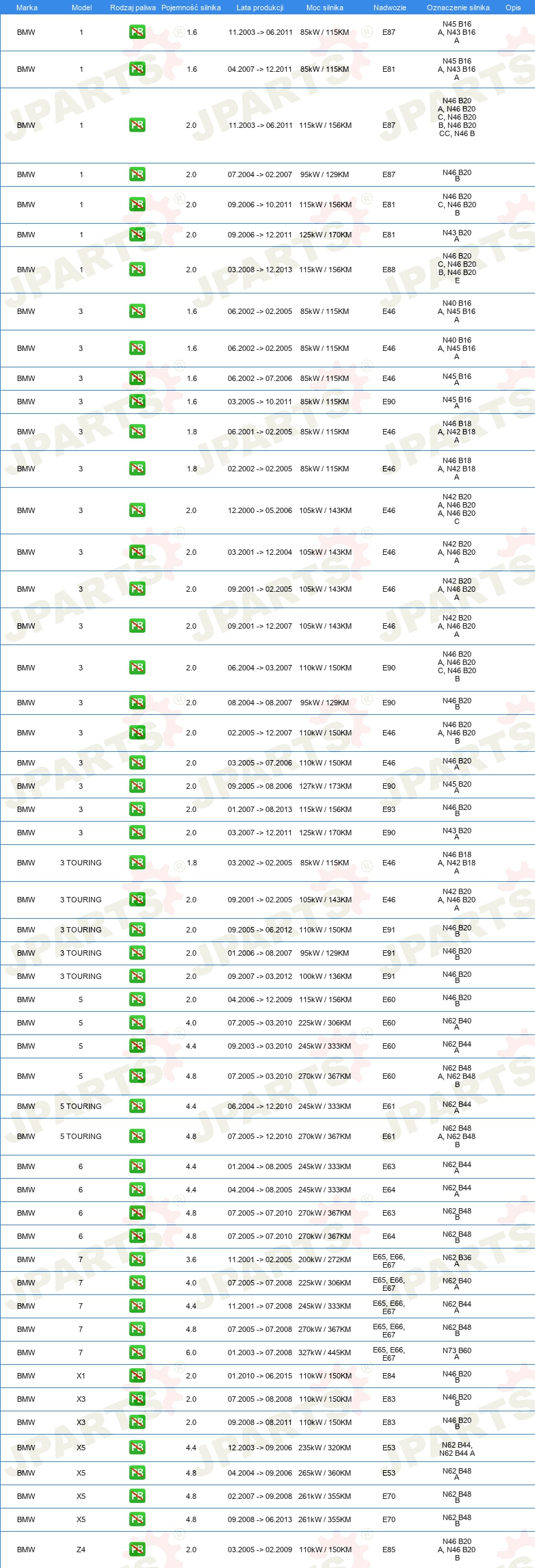This screenshot has width=535, height=1568.
Task: Select the N62 B44, N62 B44 A engine cell
Action: coord(457,1448)
